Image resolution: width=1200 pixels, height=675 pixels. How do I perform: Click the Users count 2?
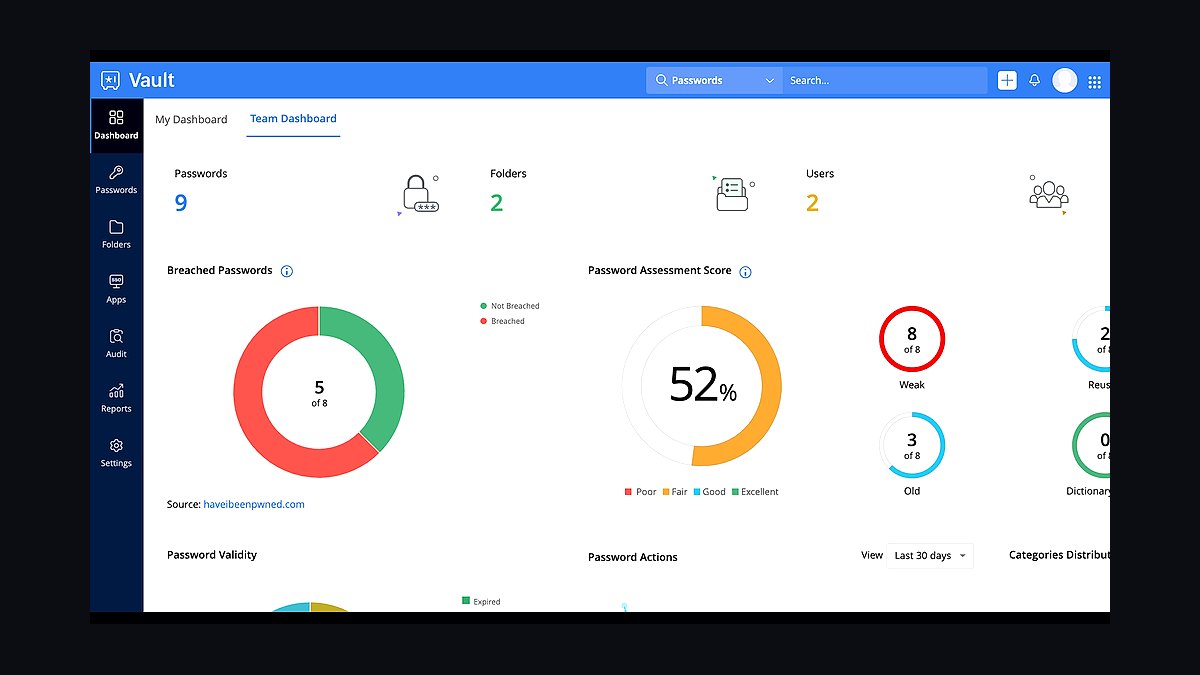(x=813, y=203)
